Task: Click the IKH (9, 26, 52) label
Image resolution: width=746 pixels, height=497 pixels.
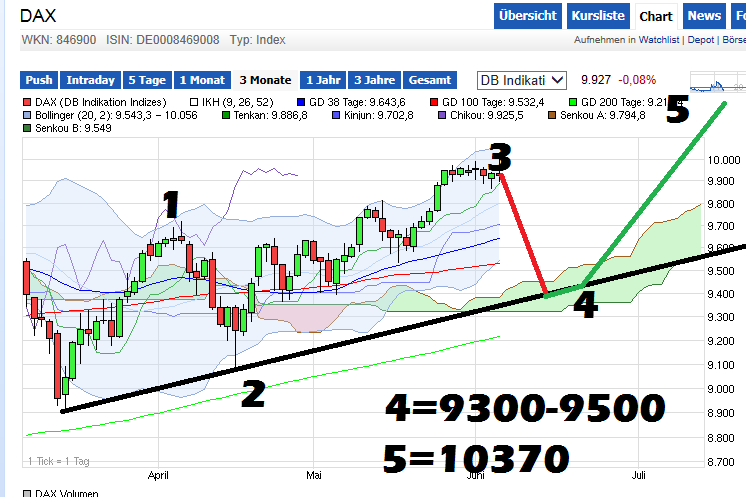Action: coord(238,102)
